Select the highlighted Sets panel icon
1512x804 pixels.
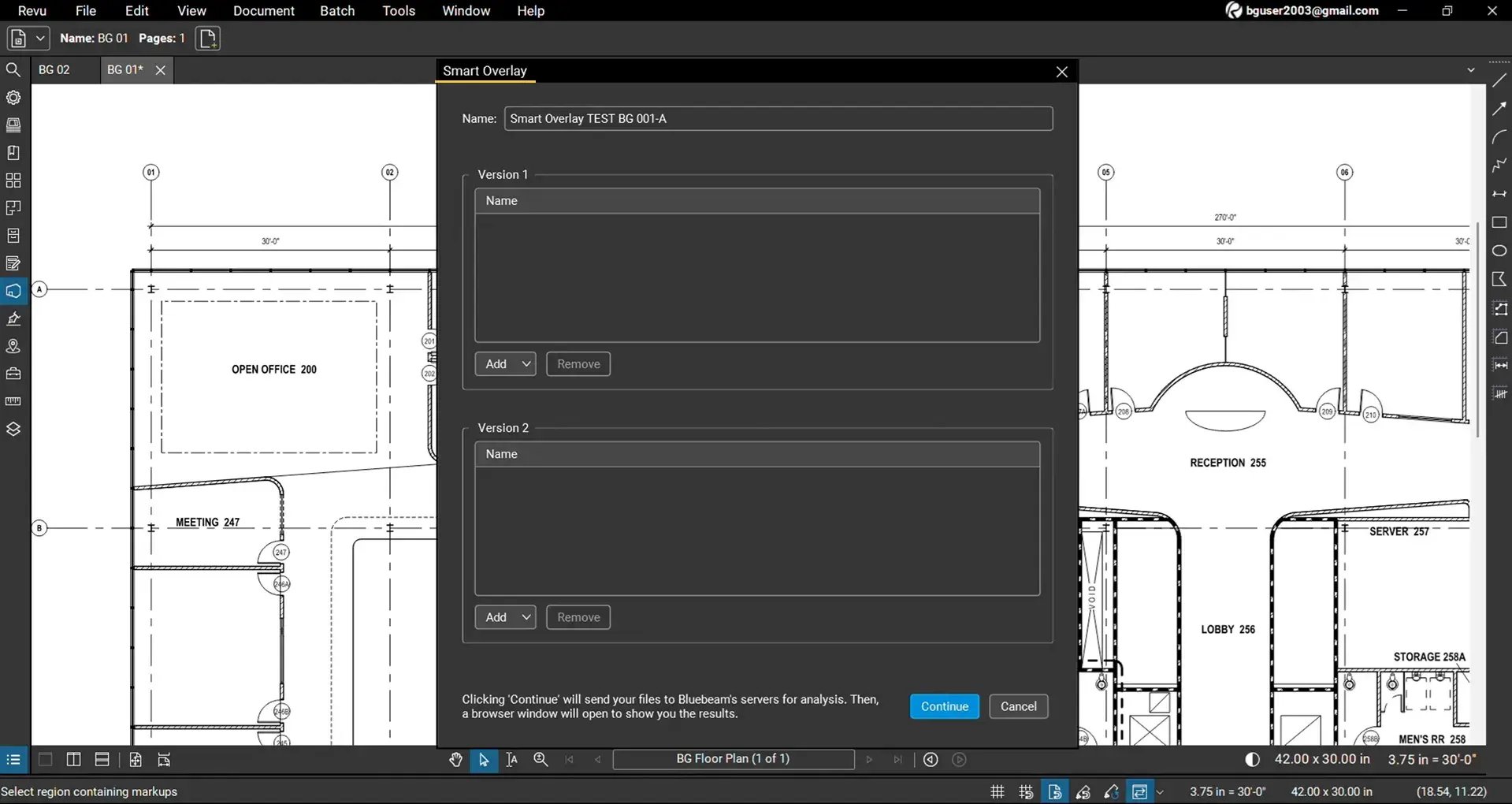pyautogui.click(x=13, y=291)
